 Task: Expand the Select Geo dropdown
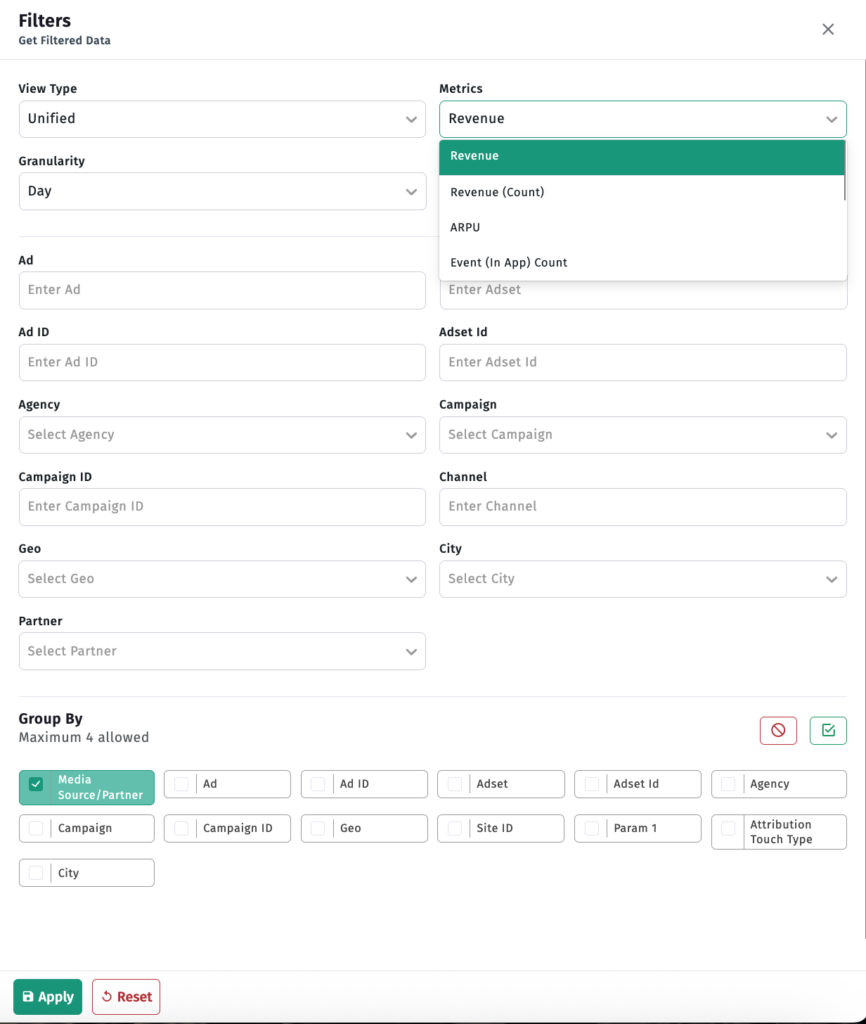tap(222, 579)
